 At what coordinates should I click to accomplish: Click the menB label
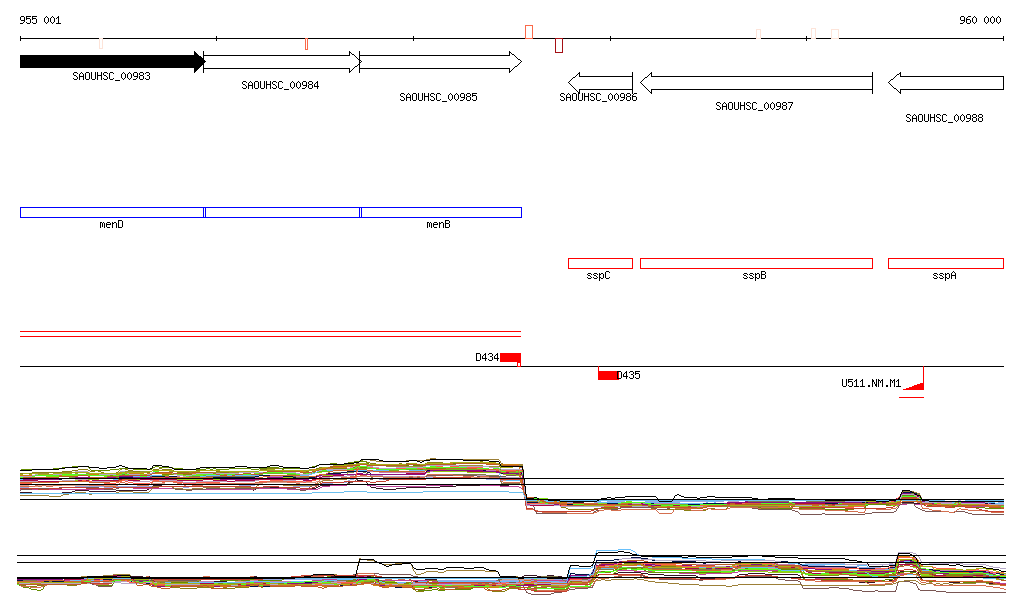click(438, 225)
